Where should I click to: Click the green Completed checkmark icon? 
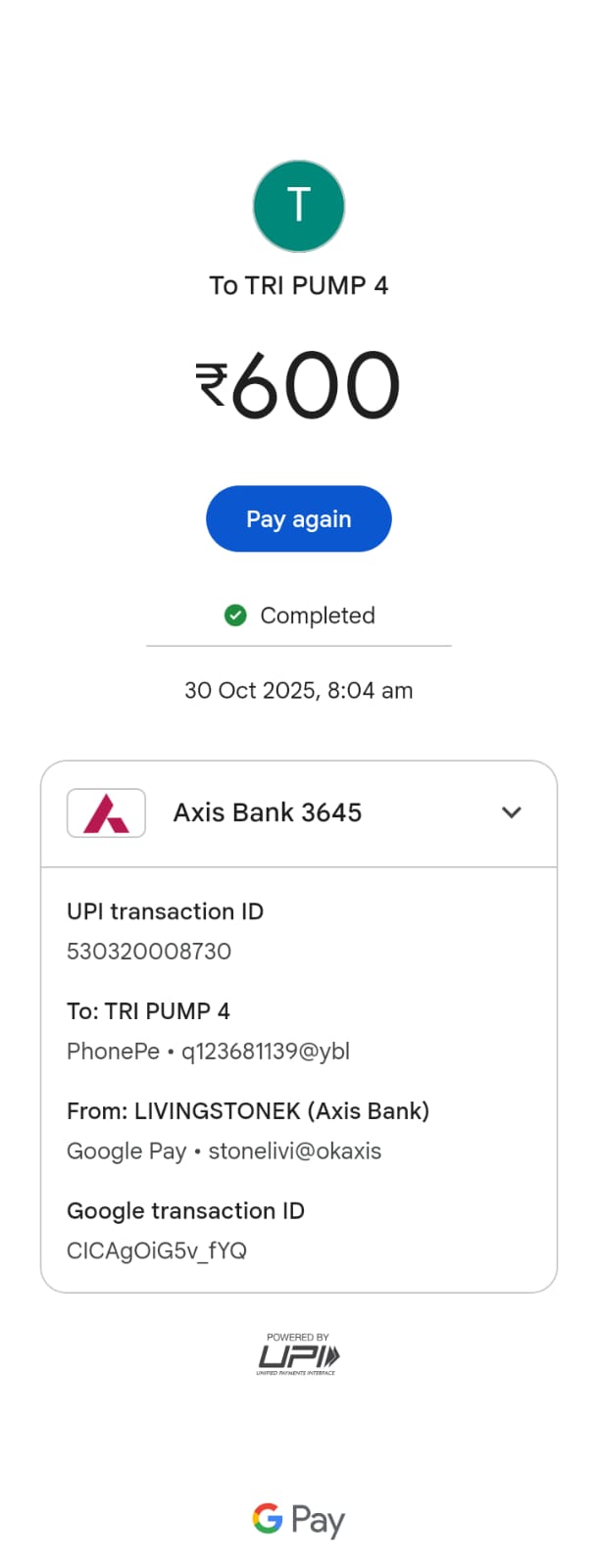click(x=235, y=615)
